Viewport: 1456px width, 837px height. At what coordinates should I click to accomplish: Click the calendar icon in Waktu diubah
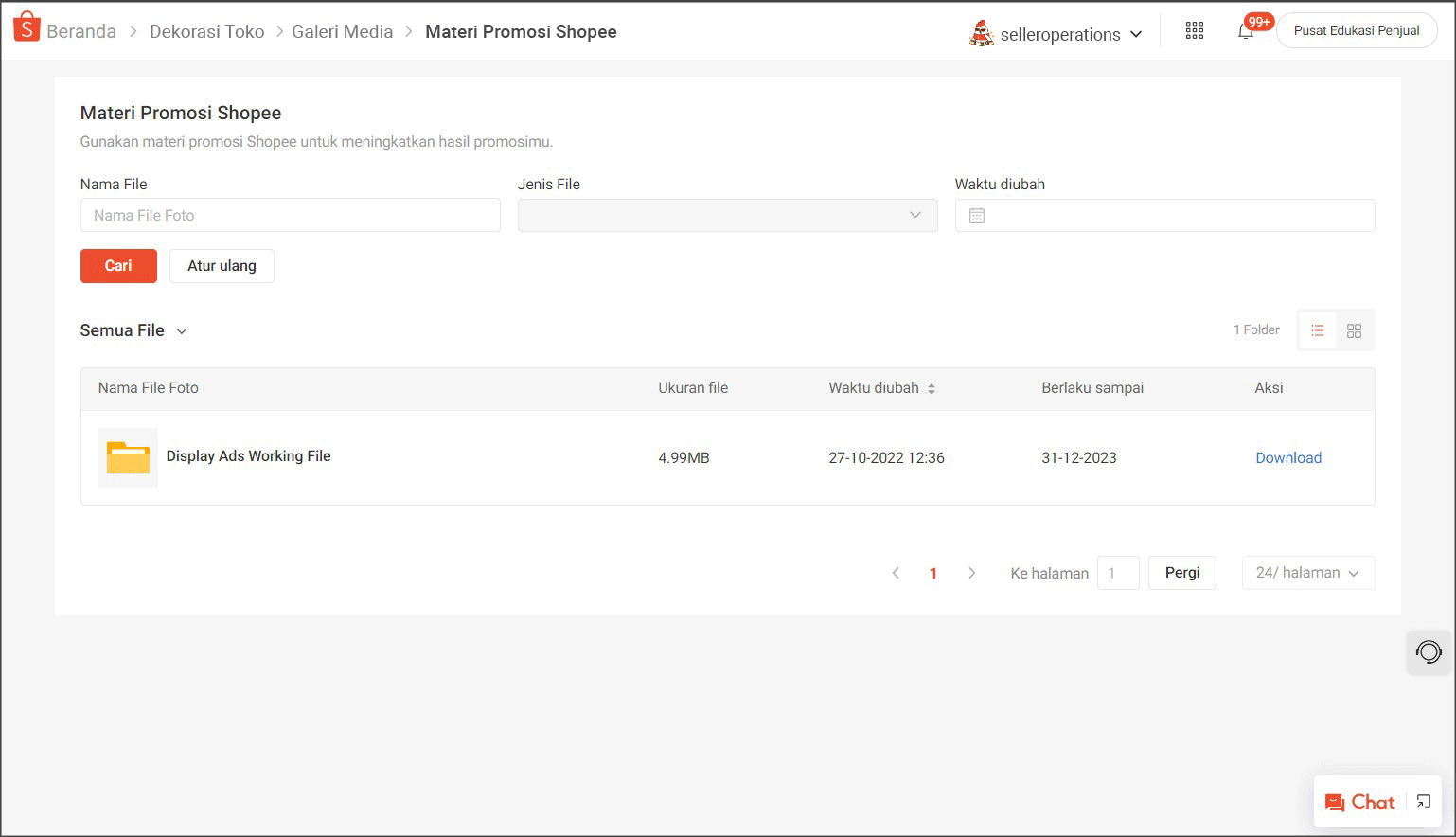point(977,216)
